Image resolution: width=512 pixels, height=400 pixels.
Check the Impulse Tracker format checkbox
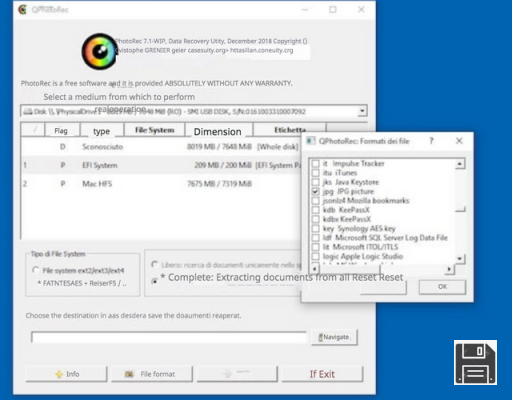click(315, 164)
